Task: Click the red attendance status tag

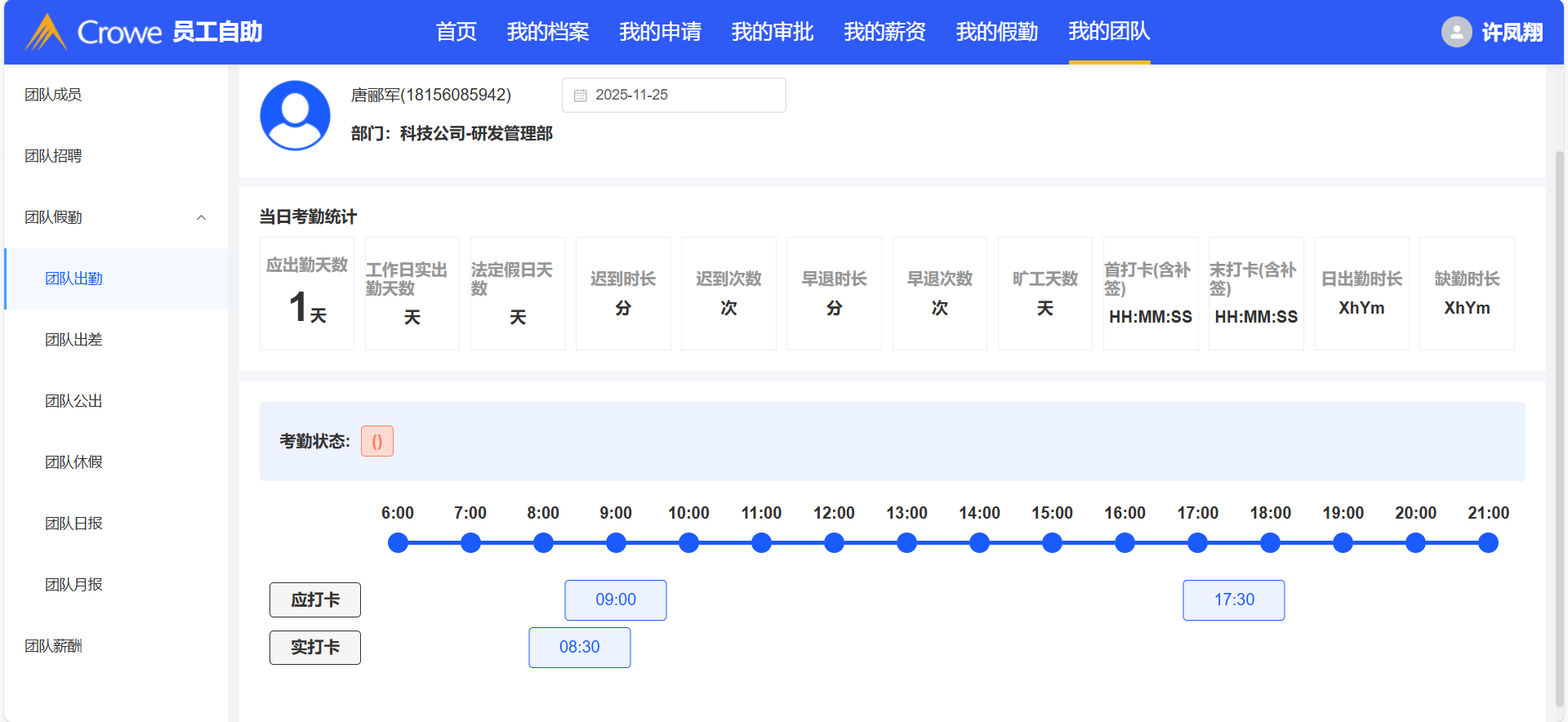Action: point(377,442)
